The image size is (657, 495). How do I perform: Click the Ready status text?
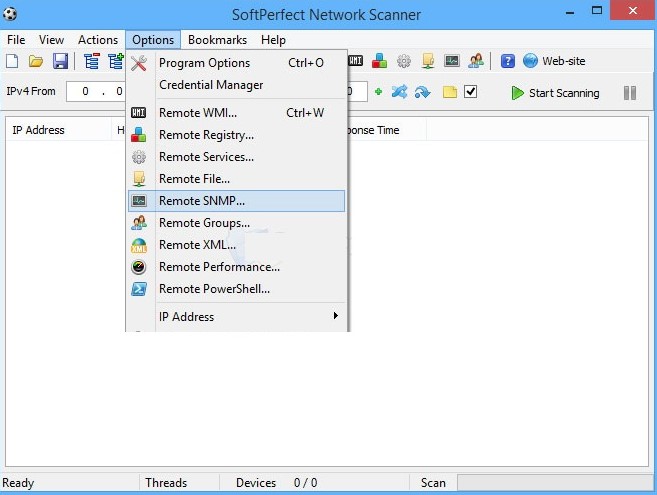click(18, 483)
